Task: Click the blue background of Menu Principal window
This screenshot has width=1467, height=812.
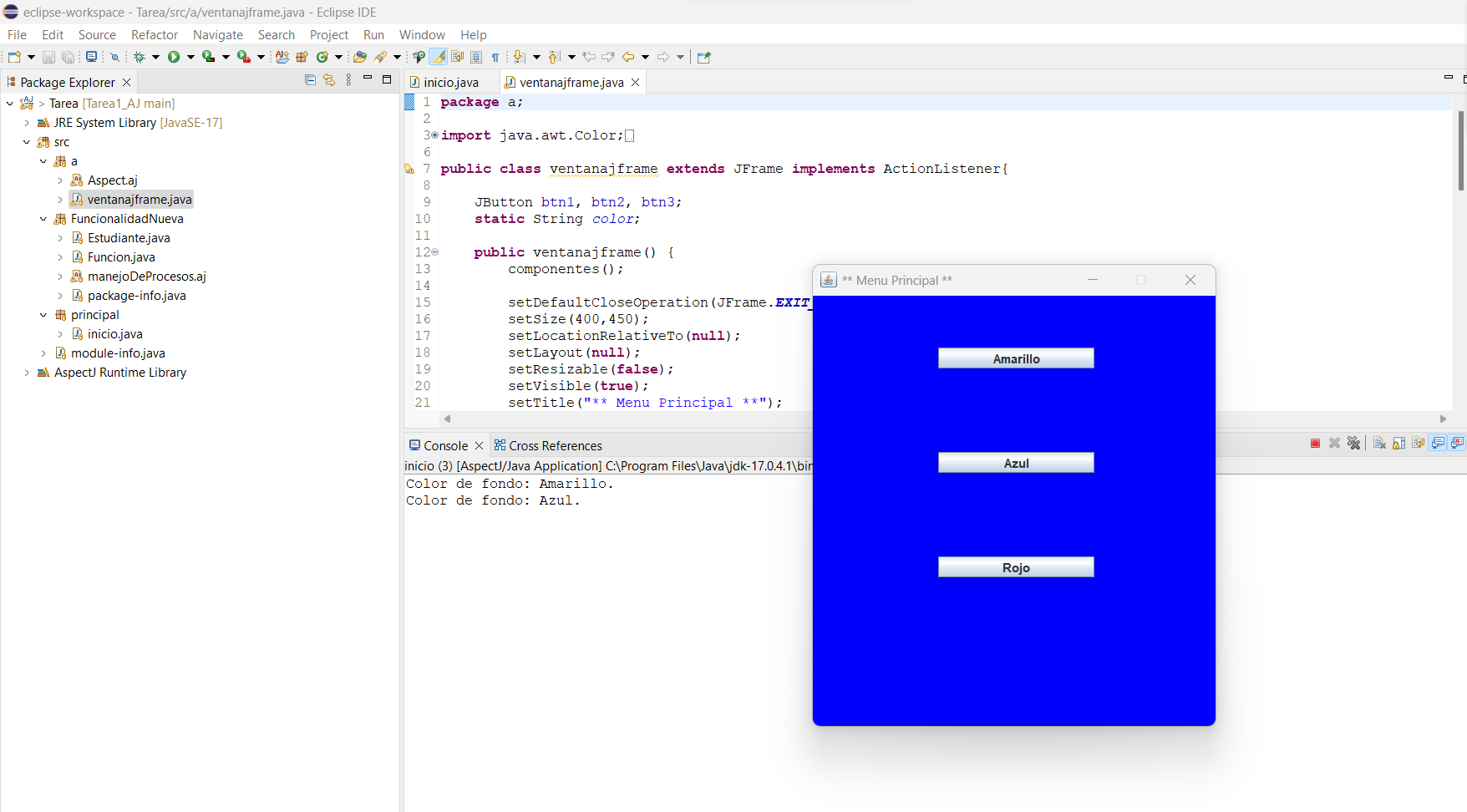Action: 1013,652
